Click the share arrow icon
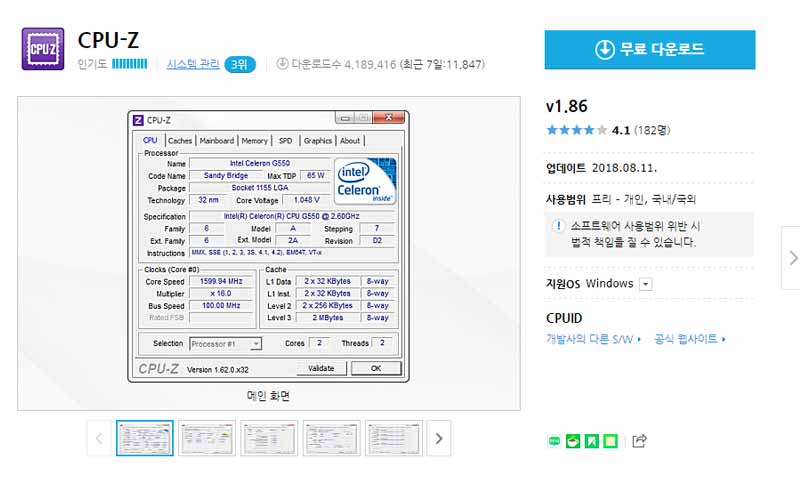This screenshot has width=800, height=498. tap(639, 441)
